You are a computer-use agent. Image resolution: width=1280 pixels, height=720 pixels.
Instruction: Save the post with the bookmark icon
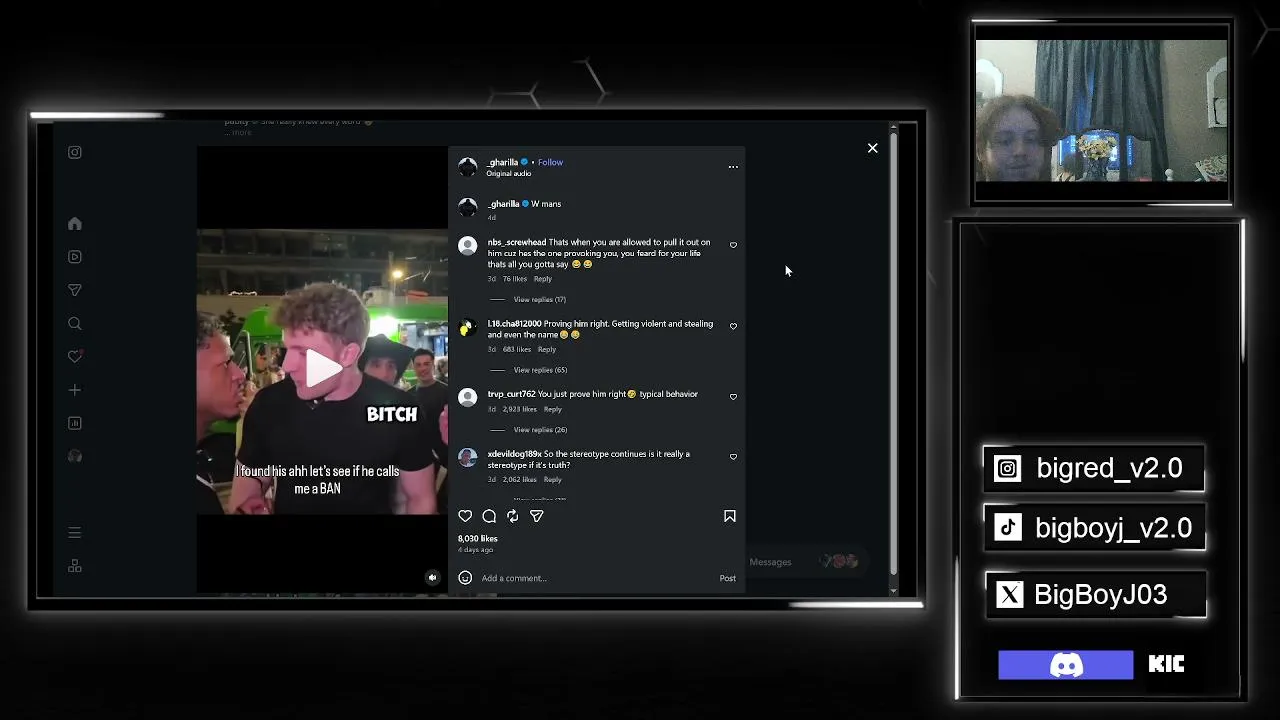(x=730, y=516)
